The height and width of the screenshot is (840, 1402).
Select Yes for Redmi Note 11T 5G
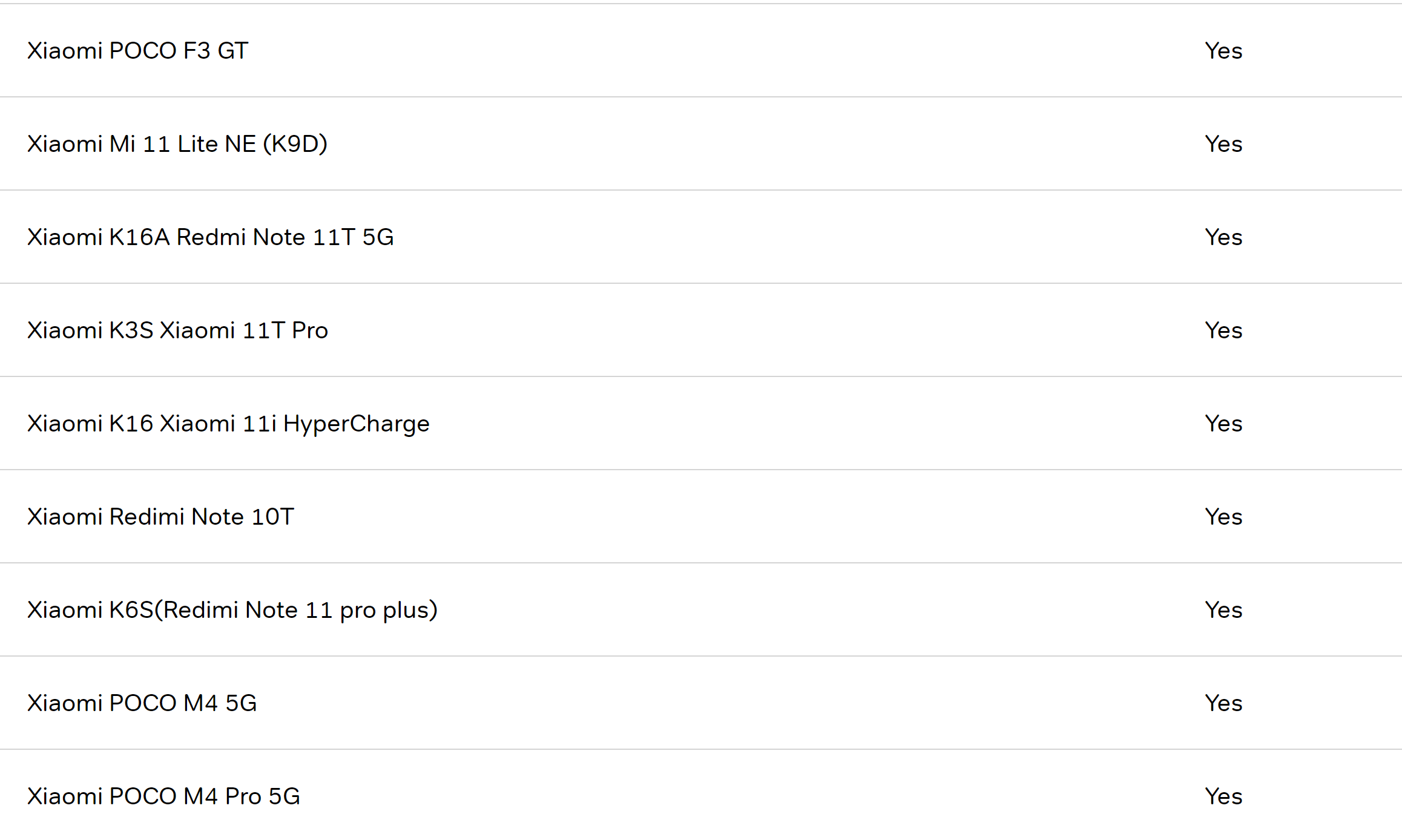1223,237
